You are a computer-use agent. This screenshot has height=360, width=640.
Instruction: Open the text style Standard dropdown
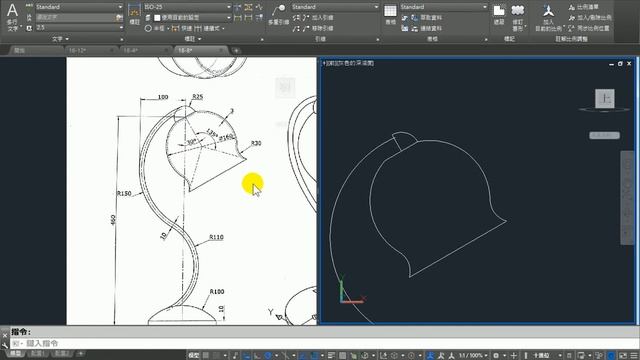click(79, 7)
